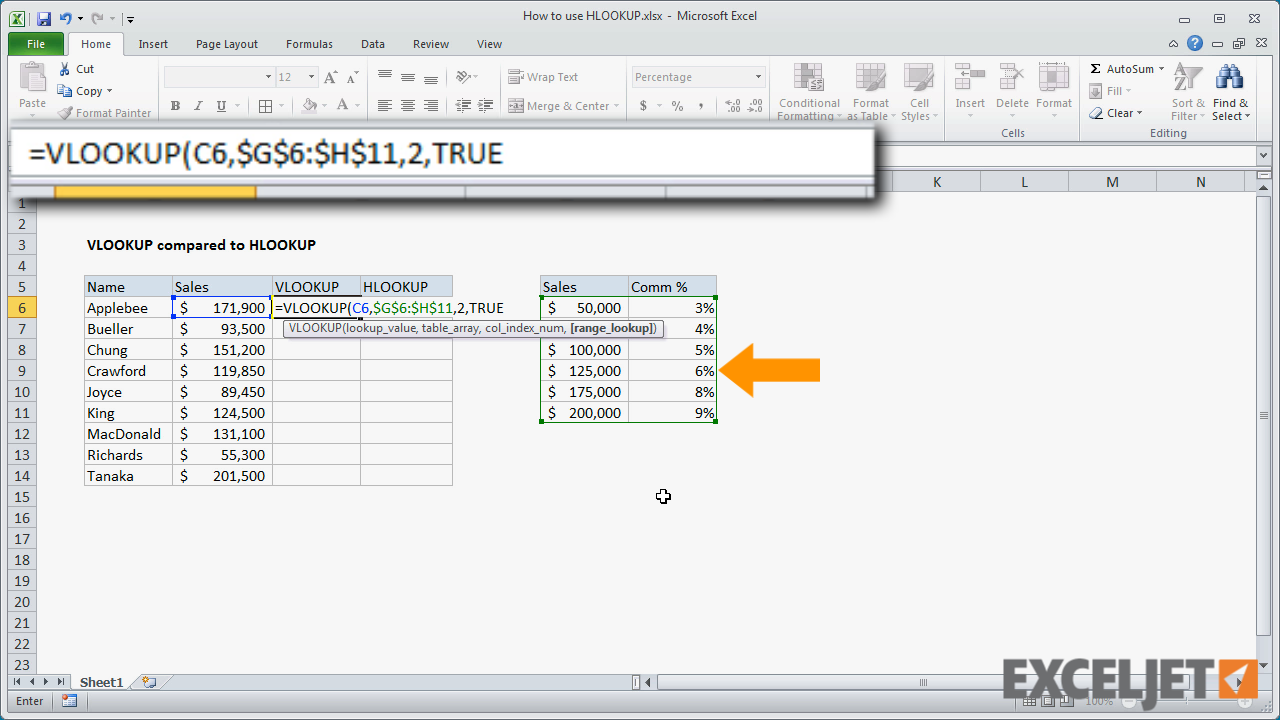
Task: Open the Merge & Center dropdown arrow
Action: [616, 106]
